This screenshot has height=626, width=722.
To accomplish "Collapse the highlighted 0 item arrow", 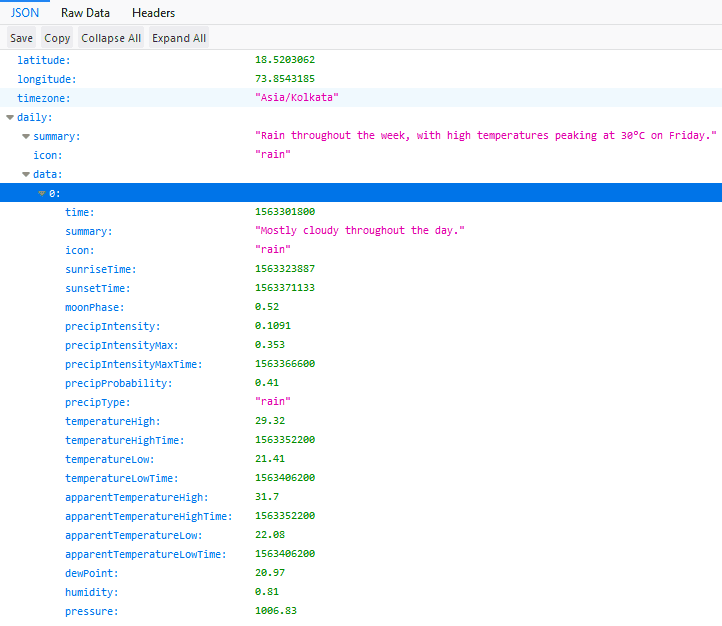I will click(x=42, y=193).
